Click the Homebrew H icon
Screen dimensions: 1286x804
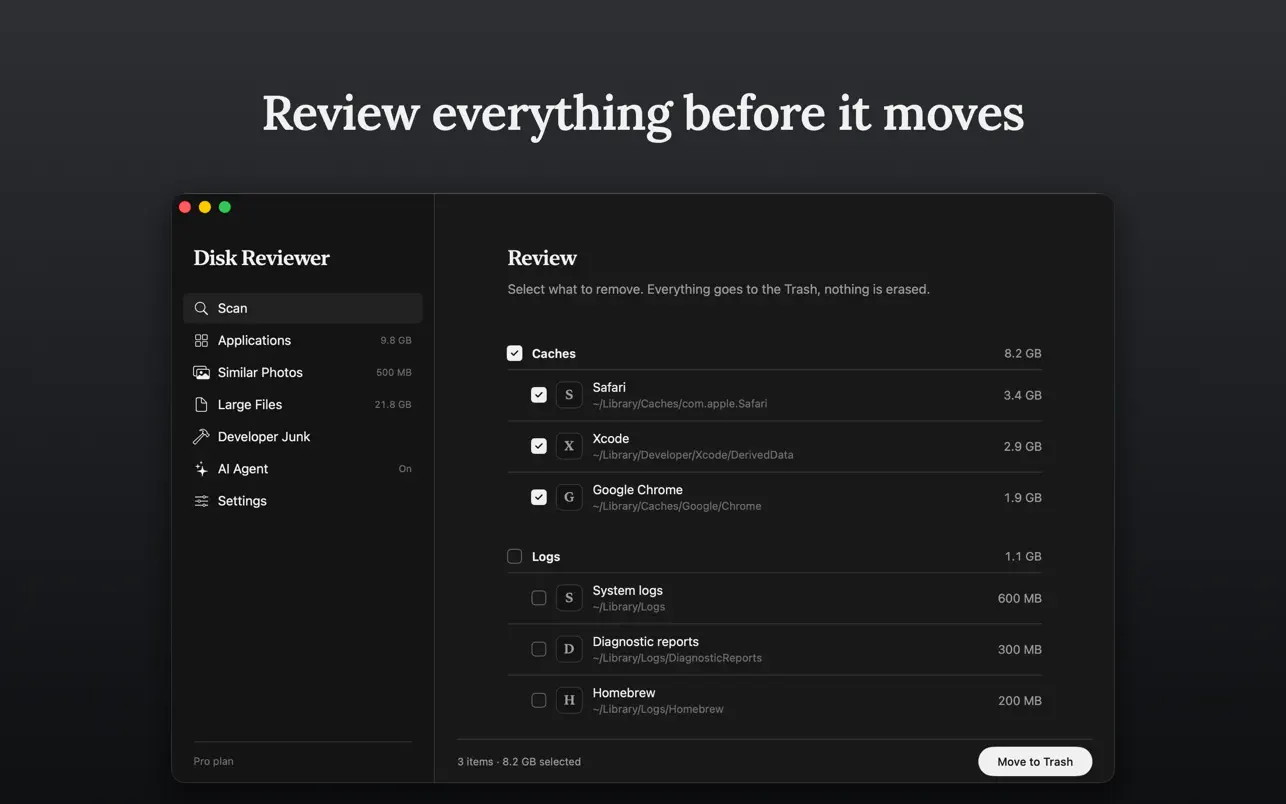[569, 700]
